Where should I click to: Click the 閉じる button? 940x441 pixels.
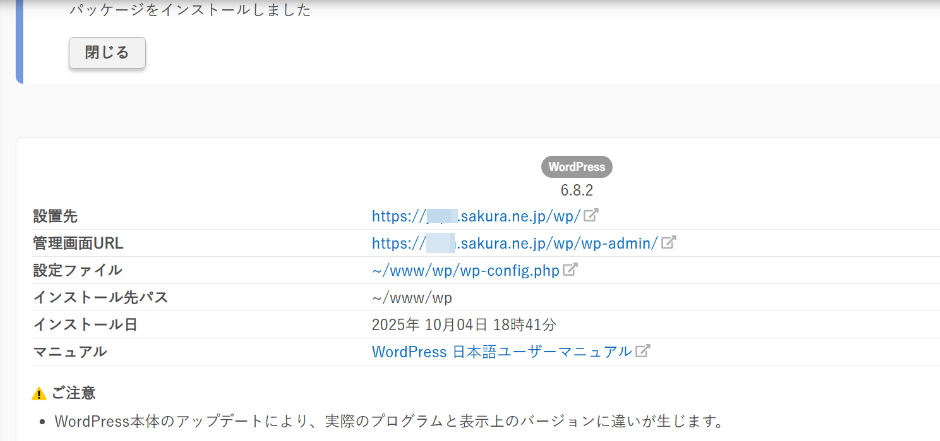pos(107,53)
